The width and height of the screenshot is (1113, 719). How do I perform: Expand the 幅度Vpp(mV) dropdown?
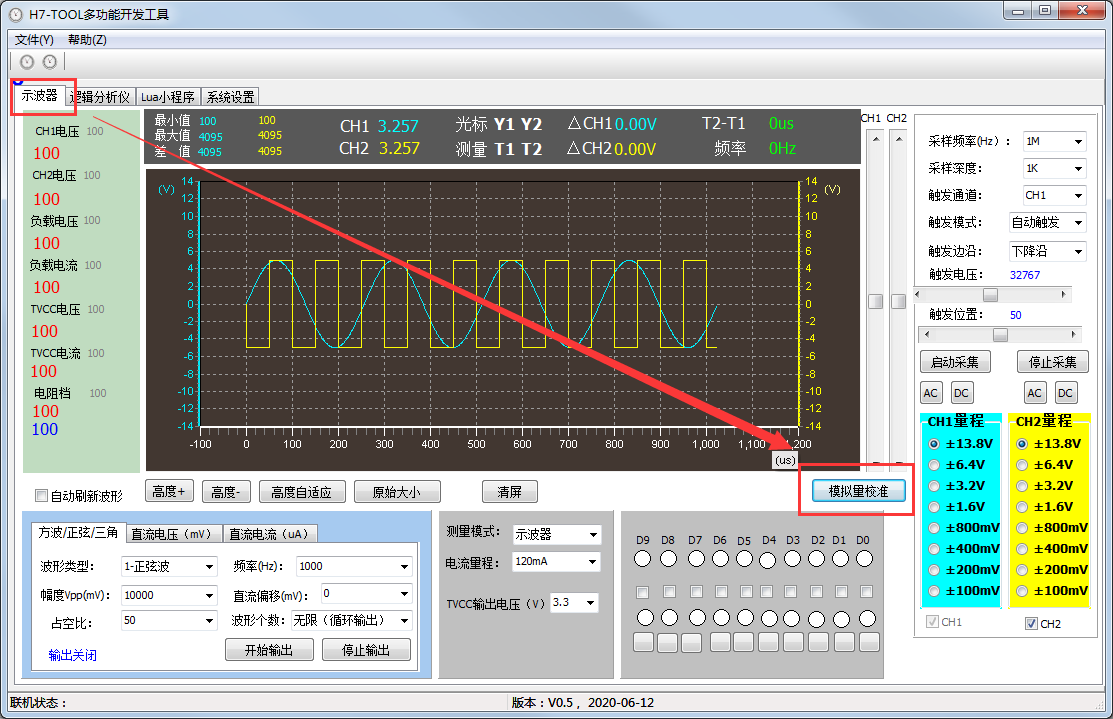click(209, 595)
